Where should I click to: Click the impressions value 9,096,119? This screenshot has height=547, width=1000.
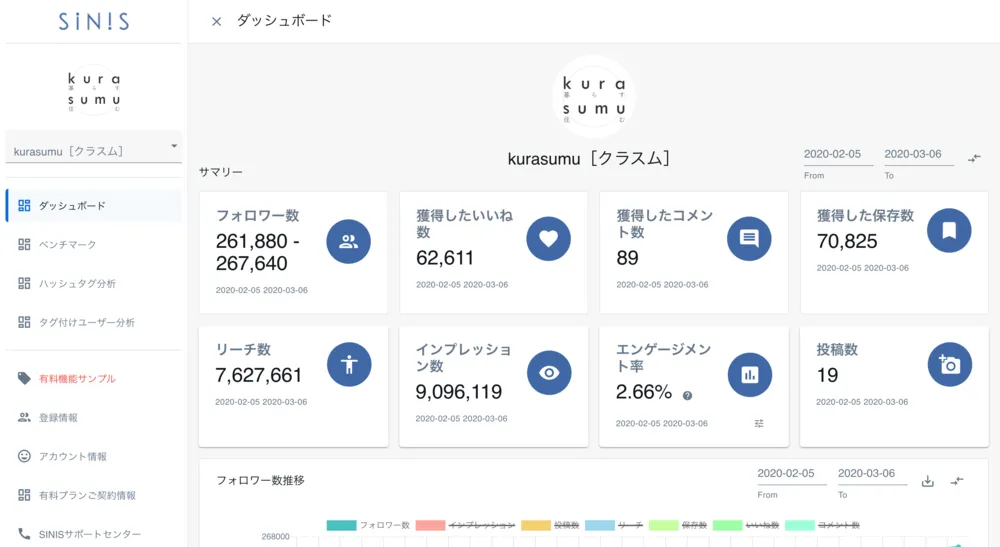click(459, 392)
